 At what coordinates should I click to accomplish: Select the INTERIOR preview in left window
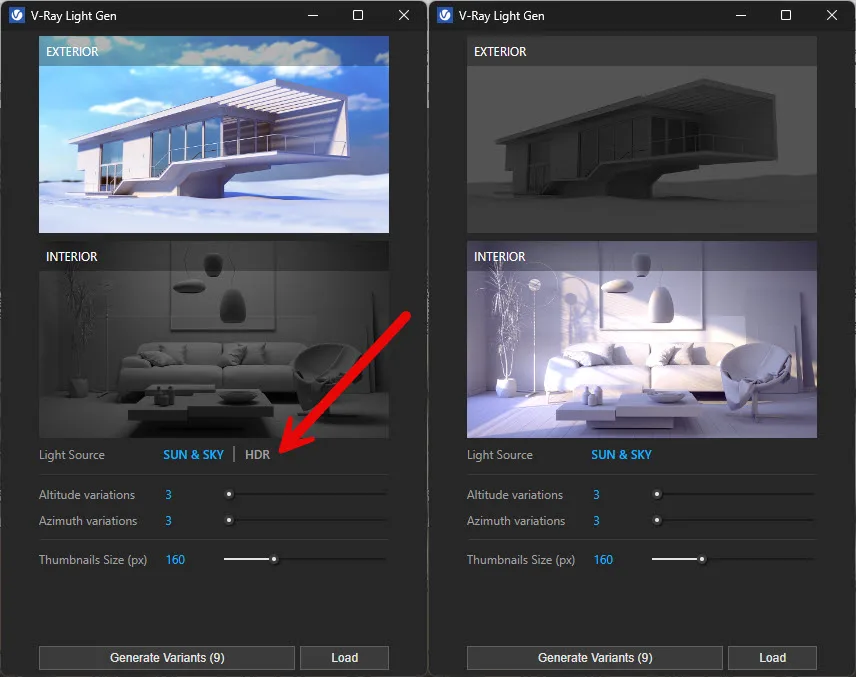[213, 340]
